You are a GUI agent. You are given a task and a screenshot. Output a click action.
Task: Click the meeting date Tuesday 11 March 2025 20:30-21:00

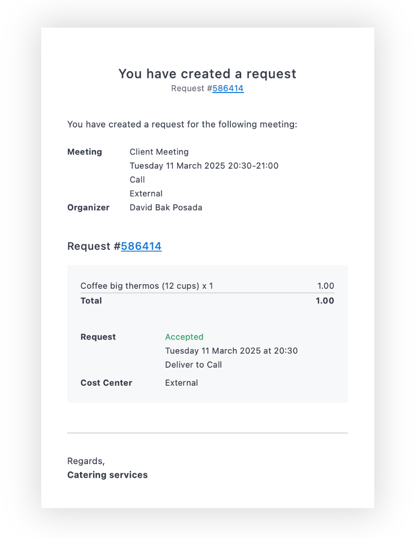pos(204,166)
